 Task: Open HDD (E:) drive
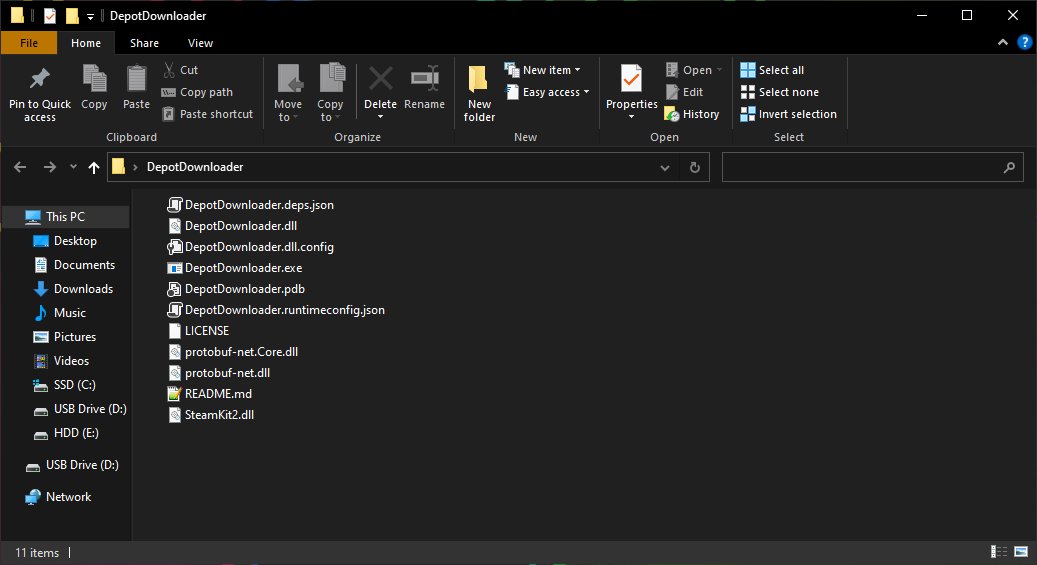(76, 433)
